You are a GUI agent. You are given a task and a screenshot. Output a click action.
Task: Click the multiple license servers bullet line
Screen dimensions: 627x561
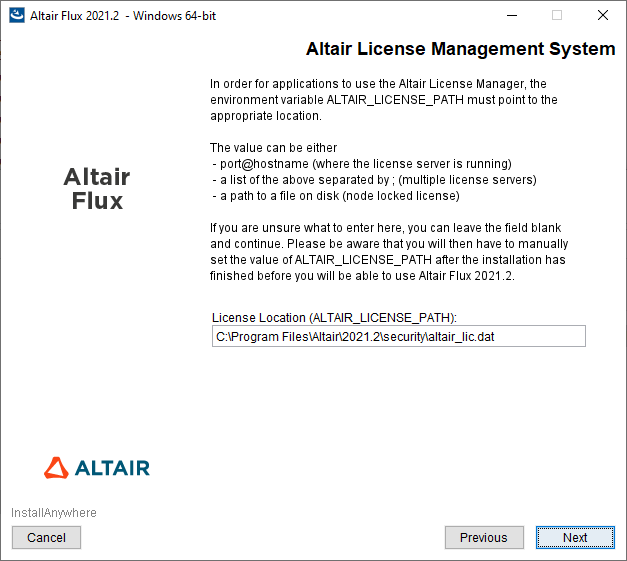coord(374,180)
